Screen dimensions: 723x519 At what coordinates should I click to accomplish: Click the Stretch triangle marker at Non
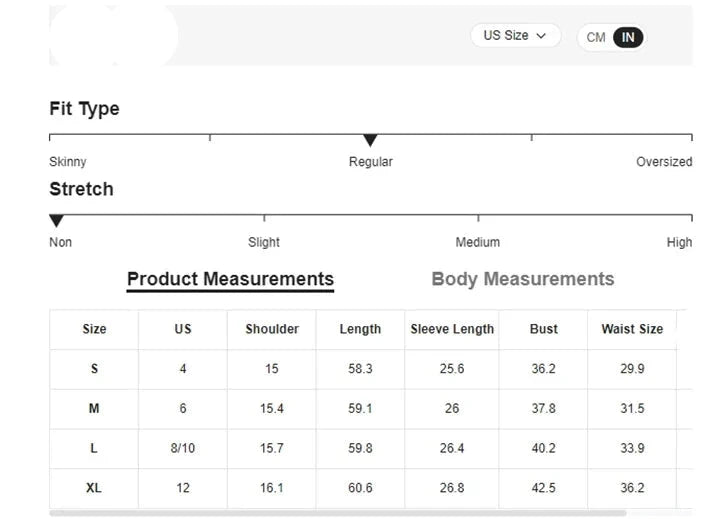tap(57, 221)
